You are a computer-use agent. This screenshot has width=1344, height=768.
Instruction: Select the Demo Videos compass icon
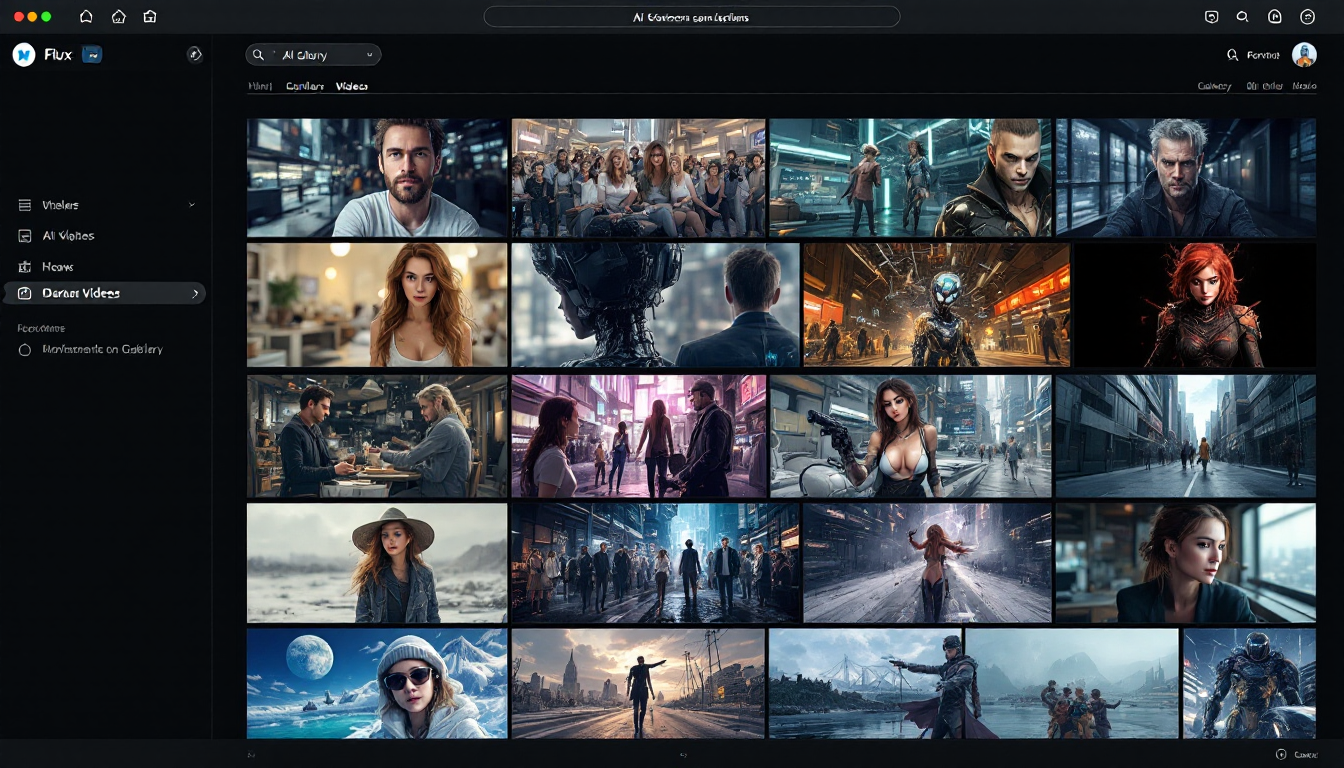24,293
